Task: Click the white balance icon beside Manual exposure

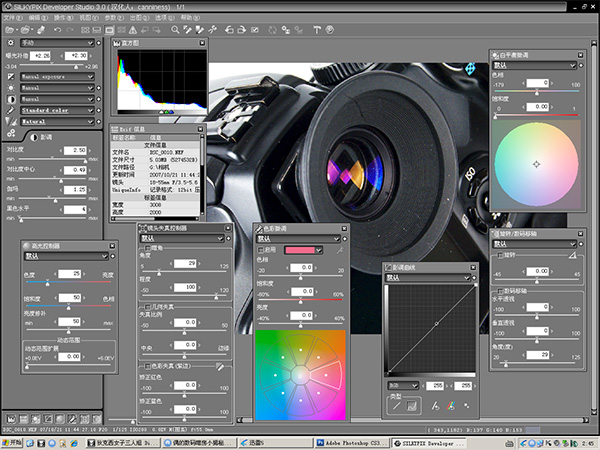Action: tap(11, 77)
